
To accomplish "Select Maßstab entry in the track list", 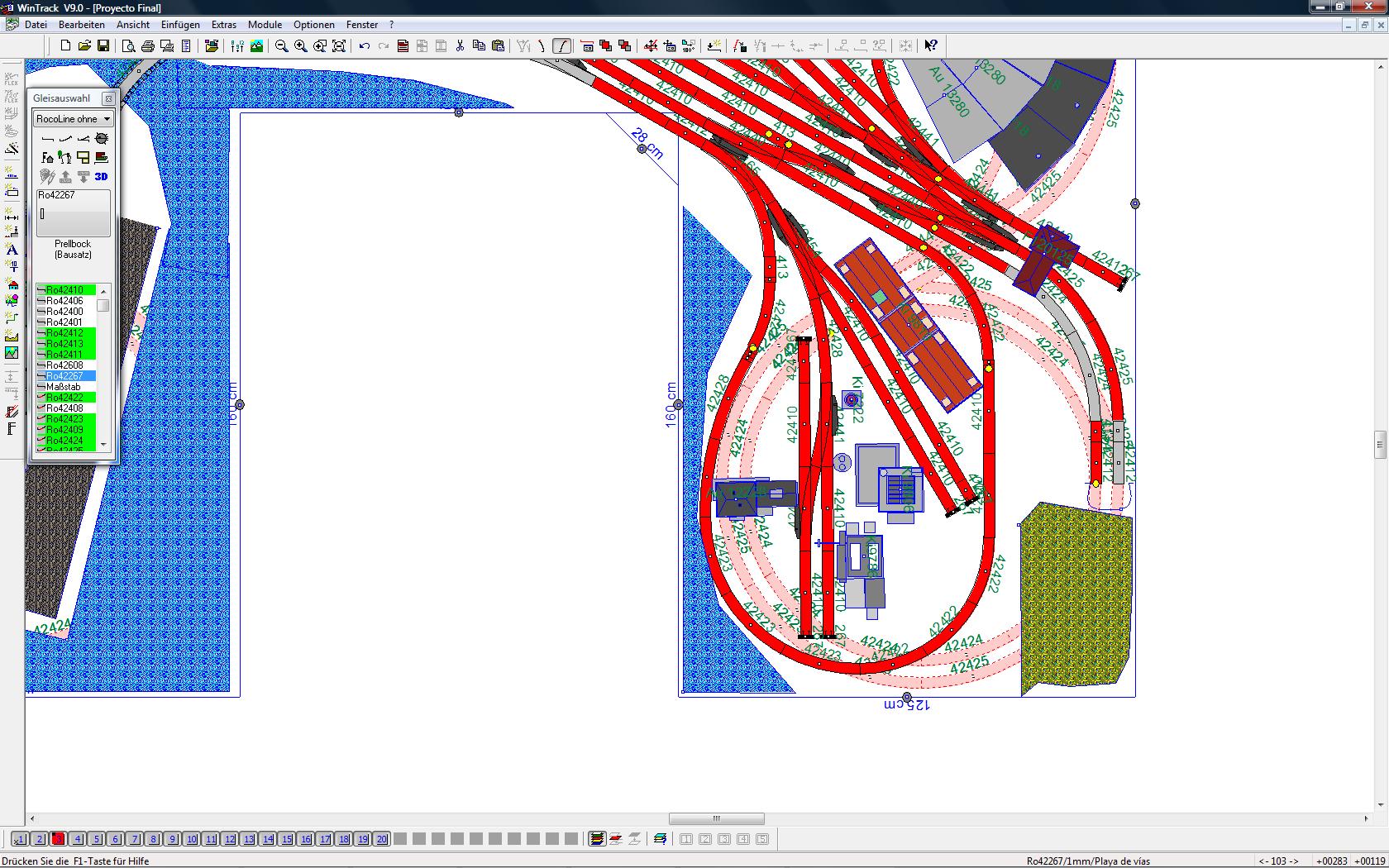I will (x=65, y=386).
